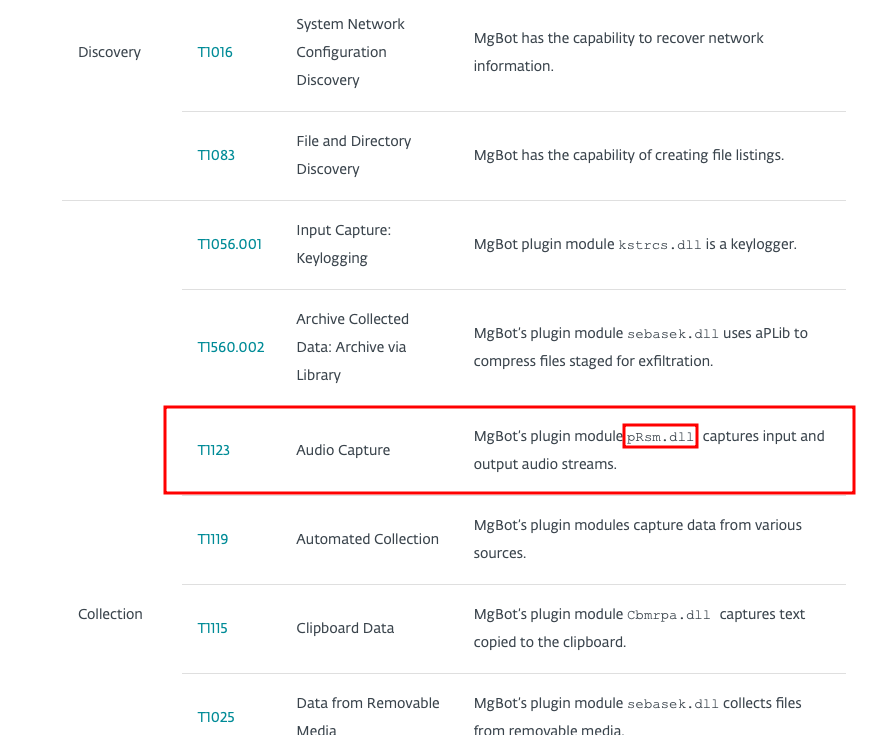Click the kstrcs.dll code text
885x735 pixels.
pos(660,245)
